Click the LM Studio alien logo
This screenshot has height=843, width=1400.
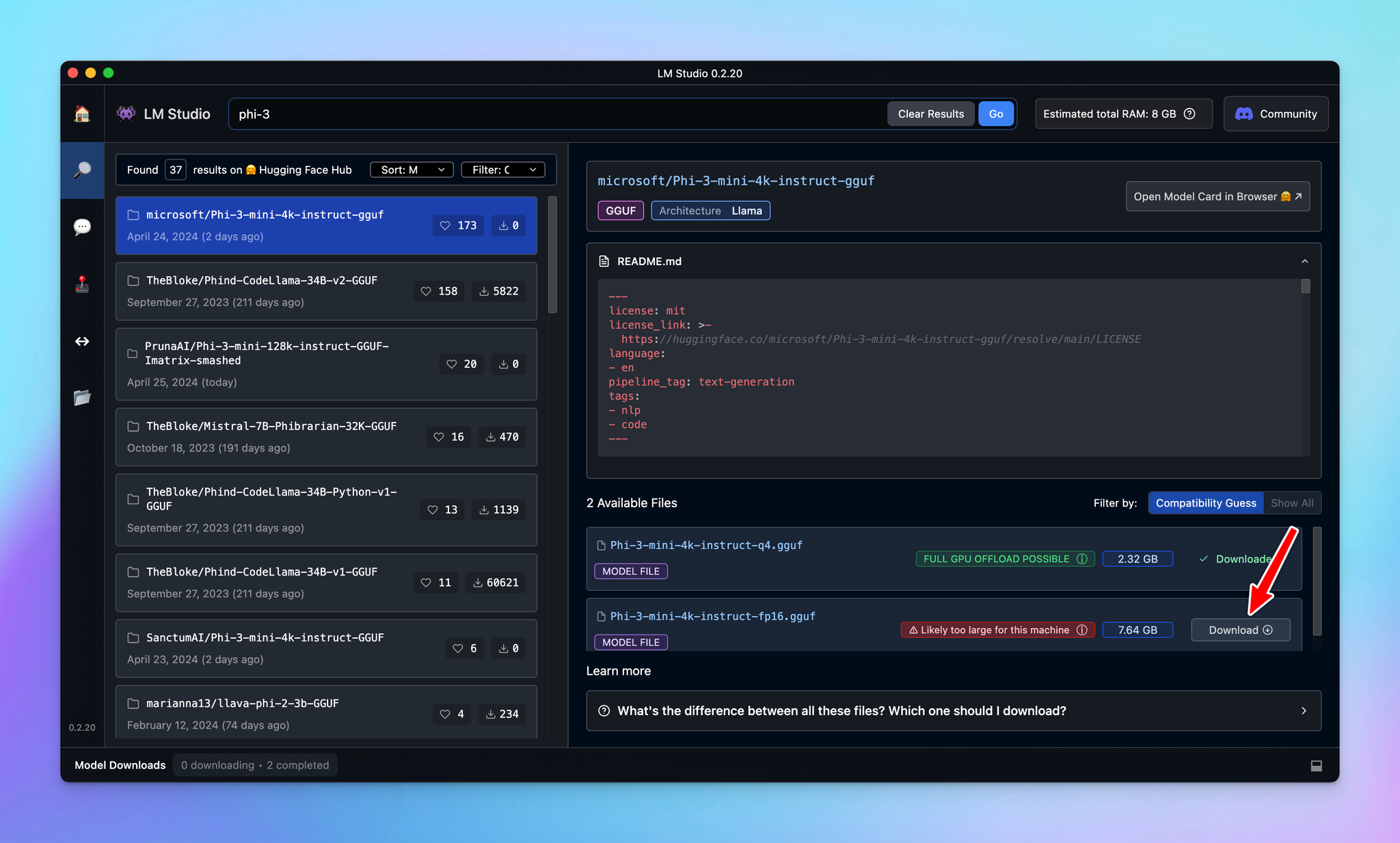126,113
